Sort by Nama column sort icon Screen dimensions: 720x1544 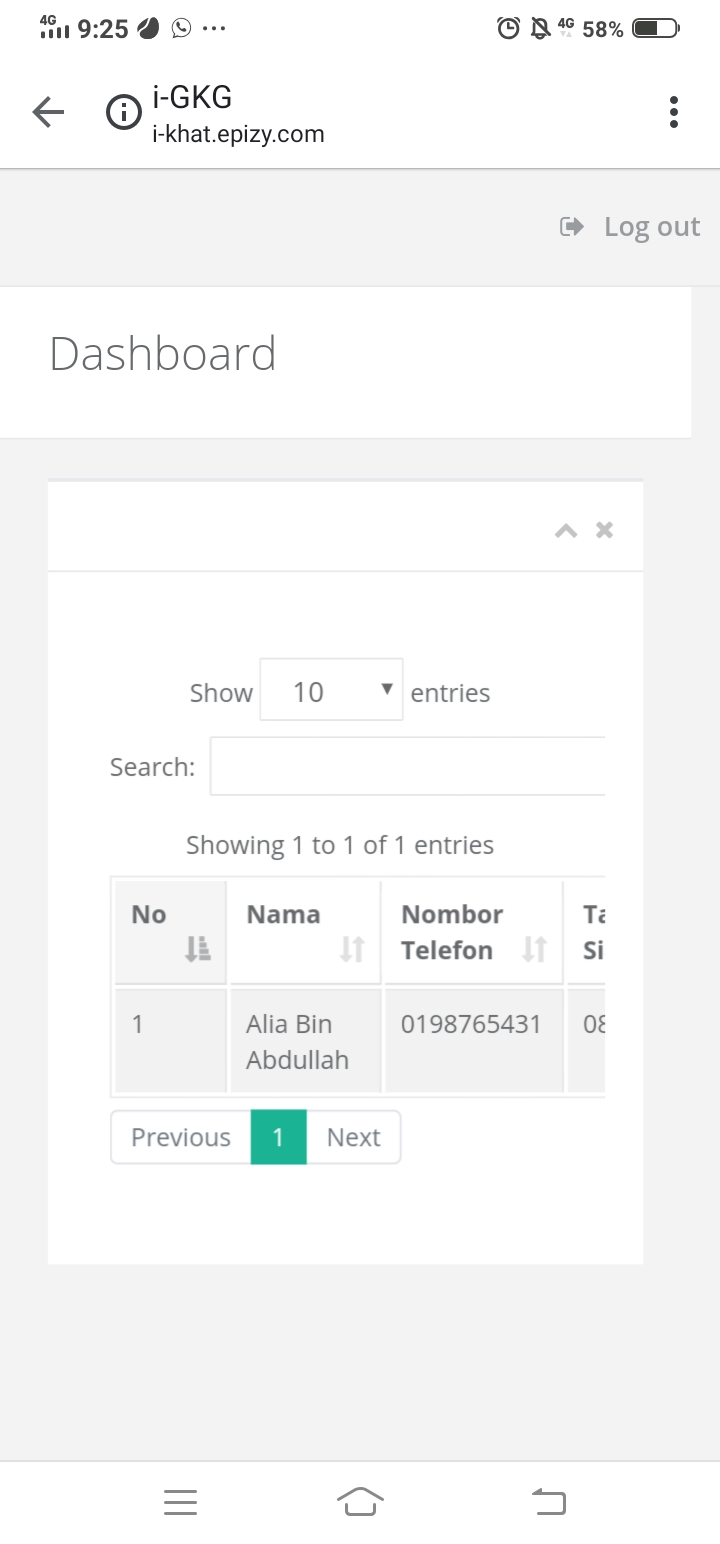click(352, 949)
